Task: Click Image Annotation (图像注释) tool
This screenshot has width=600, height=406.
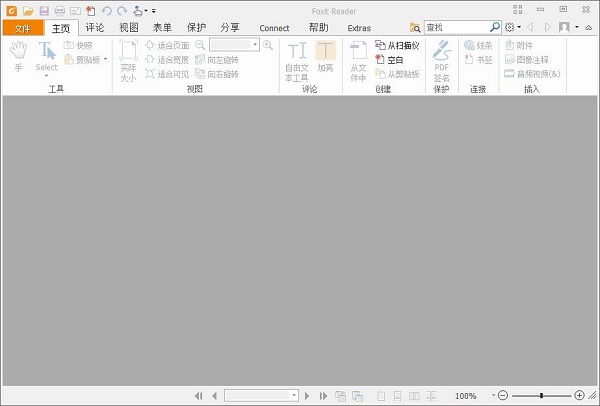Action: click(527, 60)
